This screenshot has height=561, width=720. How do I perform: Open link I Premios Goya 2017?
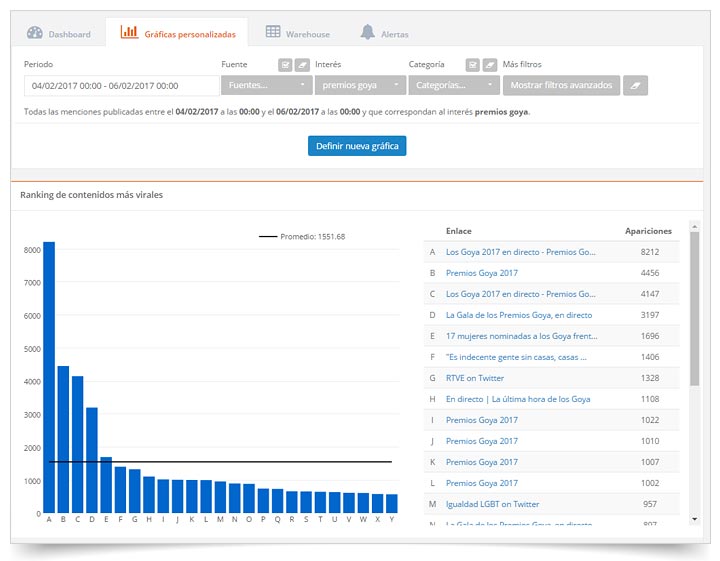pyautogui.click(x=482, y=420)
